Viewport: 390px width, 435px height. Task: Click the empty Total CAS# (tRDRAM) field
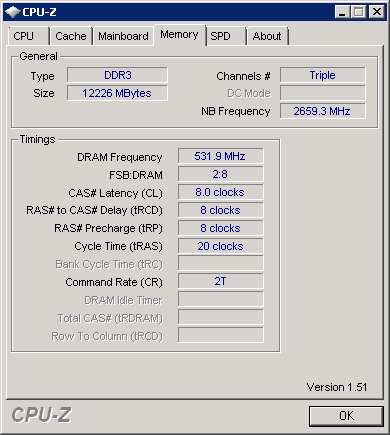click(x=220, y=317)
